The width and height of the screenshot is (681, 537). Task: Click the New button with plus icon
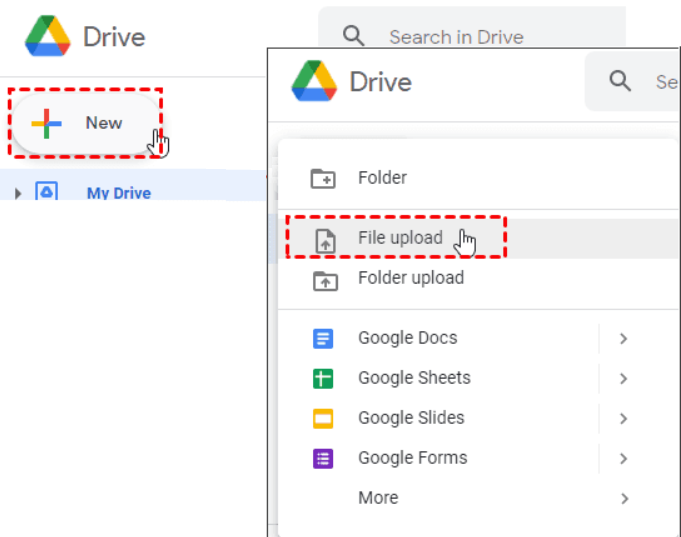(x=86, y=123)
